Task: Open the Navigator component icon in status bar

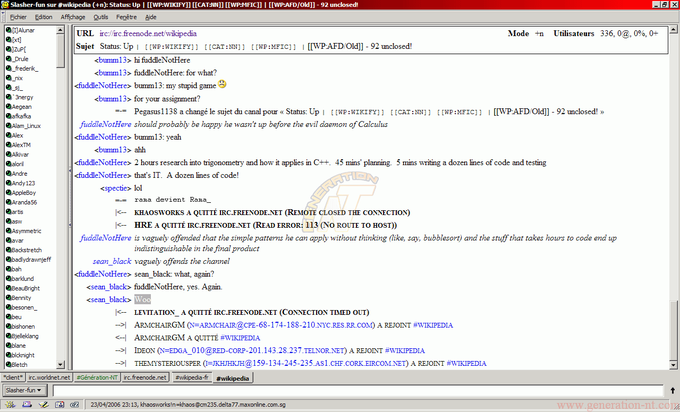Action: tap(10, 404)
